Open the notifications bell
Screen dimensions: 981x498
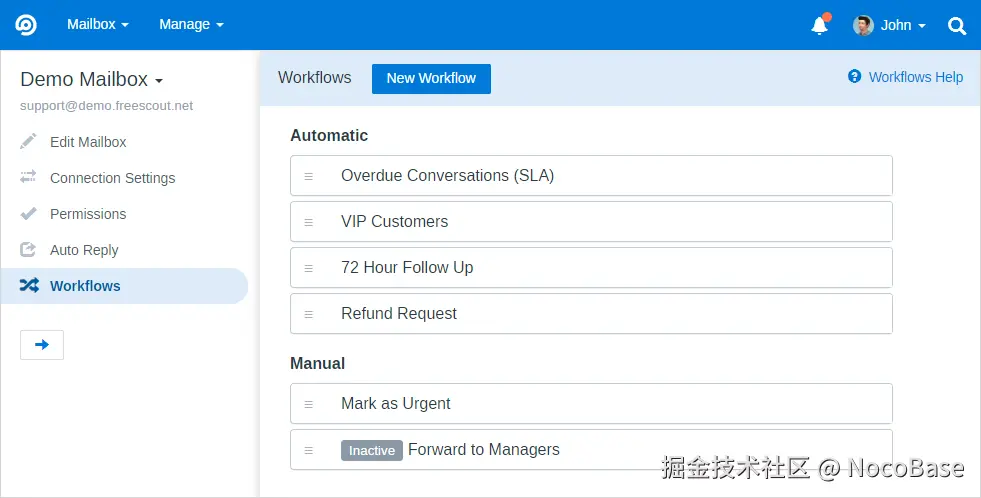(x=819, y=26)
